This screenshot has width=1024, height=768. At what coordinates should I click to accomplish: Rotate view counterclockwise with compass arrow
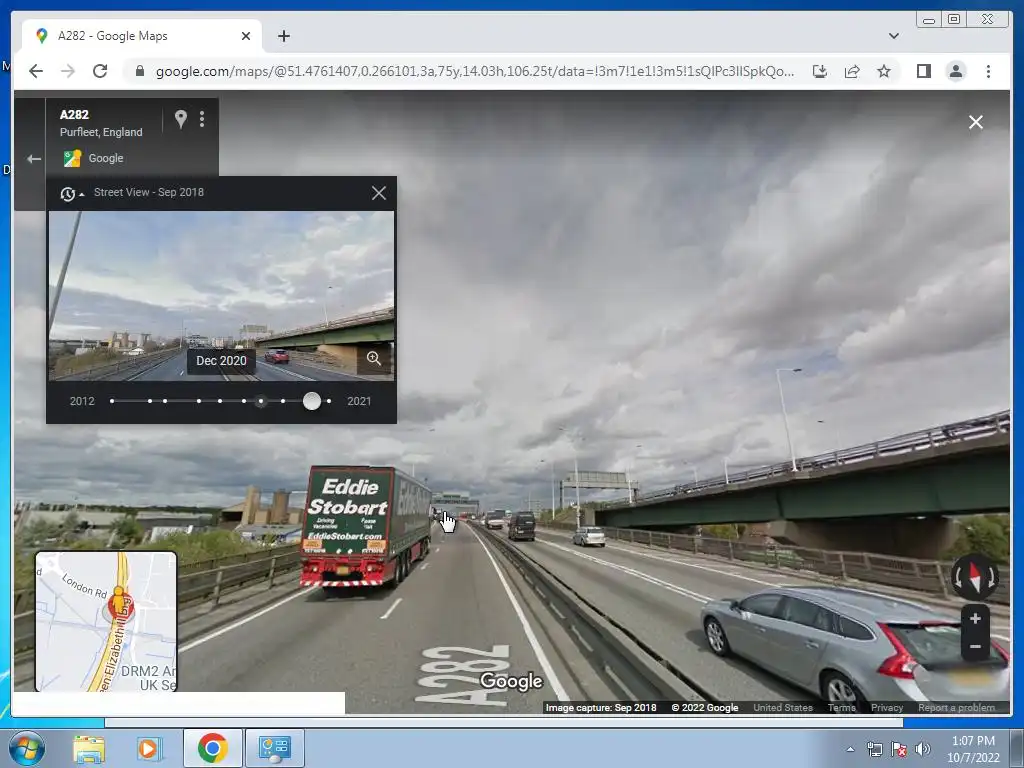tap(959, 577)
